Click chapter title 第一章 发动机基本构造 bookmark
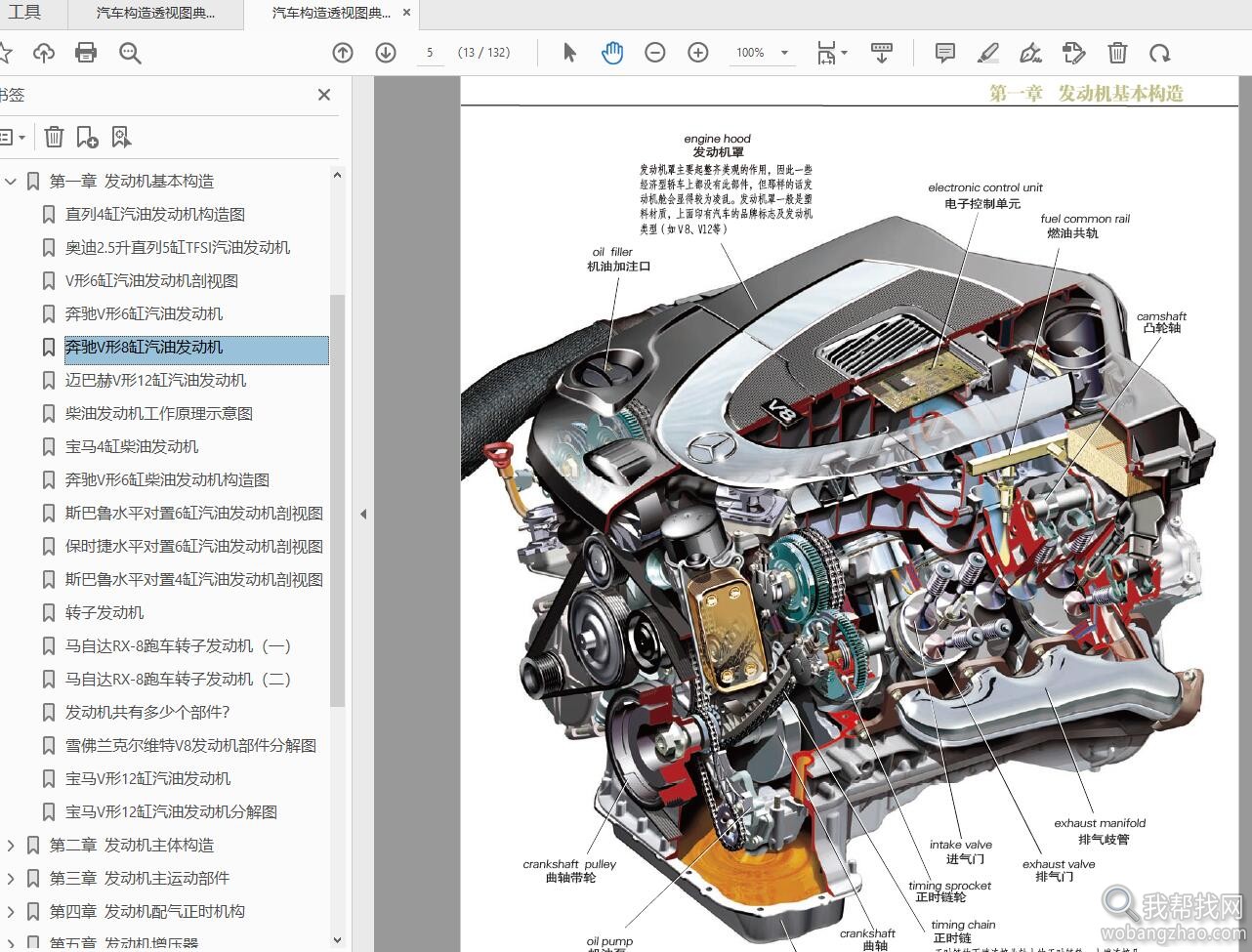This screenshot has width=1252, height=952. [x=132, y=181]
